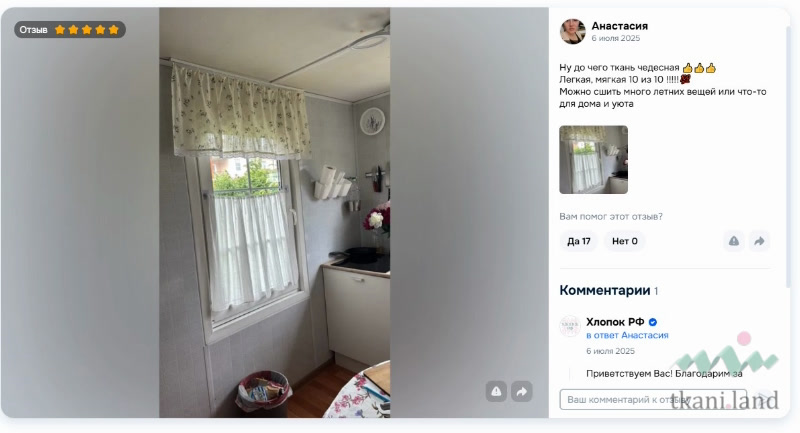Screen dimensions: 800x433
Task: Click the Комментарии section heading
Action: [605, 290]
